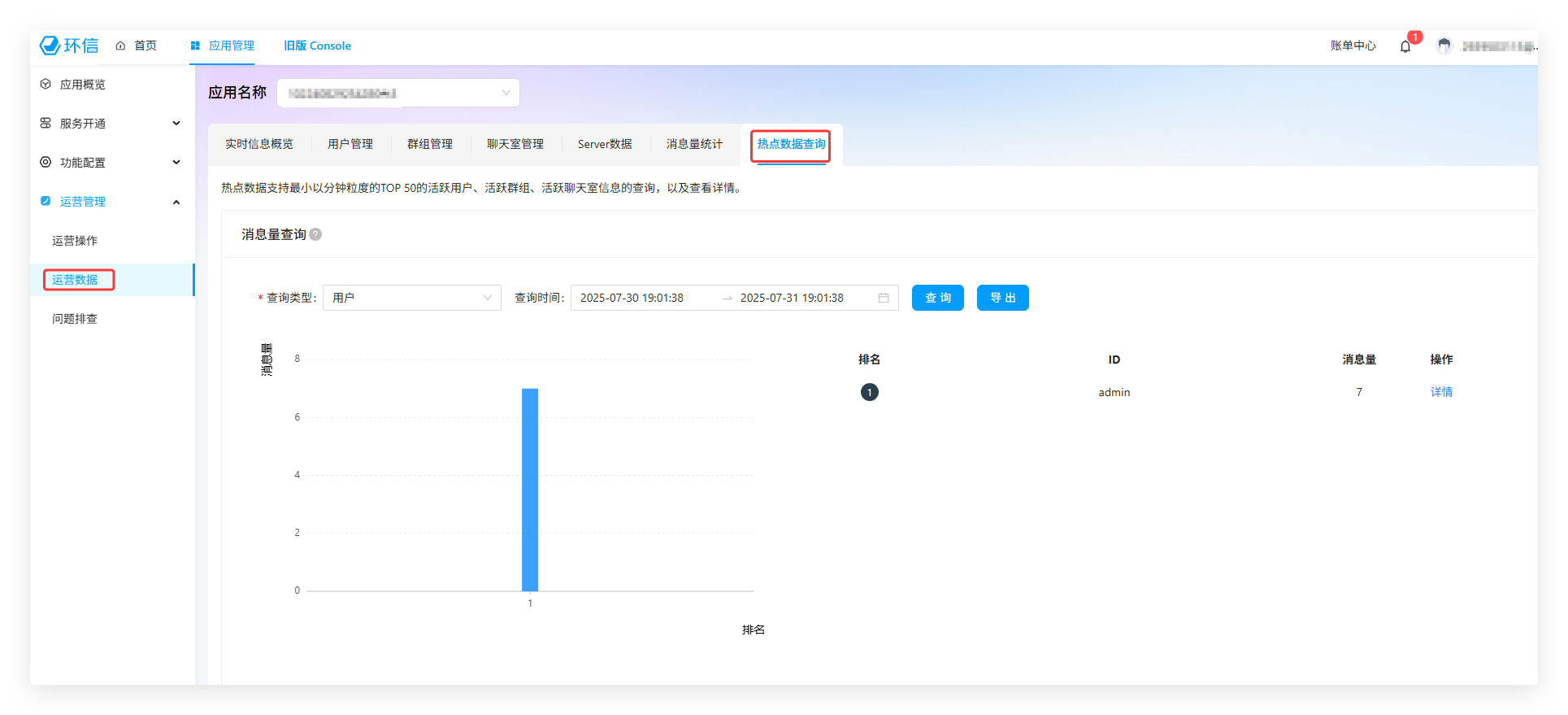Open the 查询类型 dropdown
The height and width of the screenshot is (715, 1568).
pos(411,299)
